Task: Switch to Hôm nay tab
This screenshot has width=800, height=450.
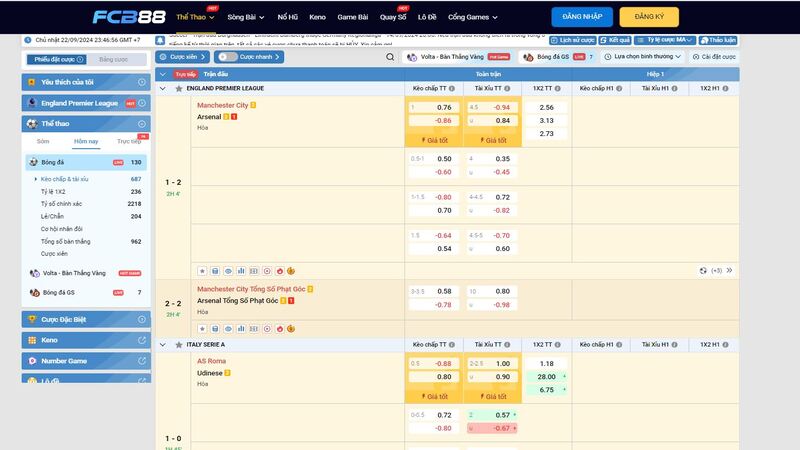Action: pyautogui.click(x=86, y=141)
